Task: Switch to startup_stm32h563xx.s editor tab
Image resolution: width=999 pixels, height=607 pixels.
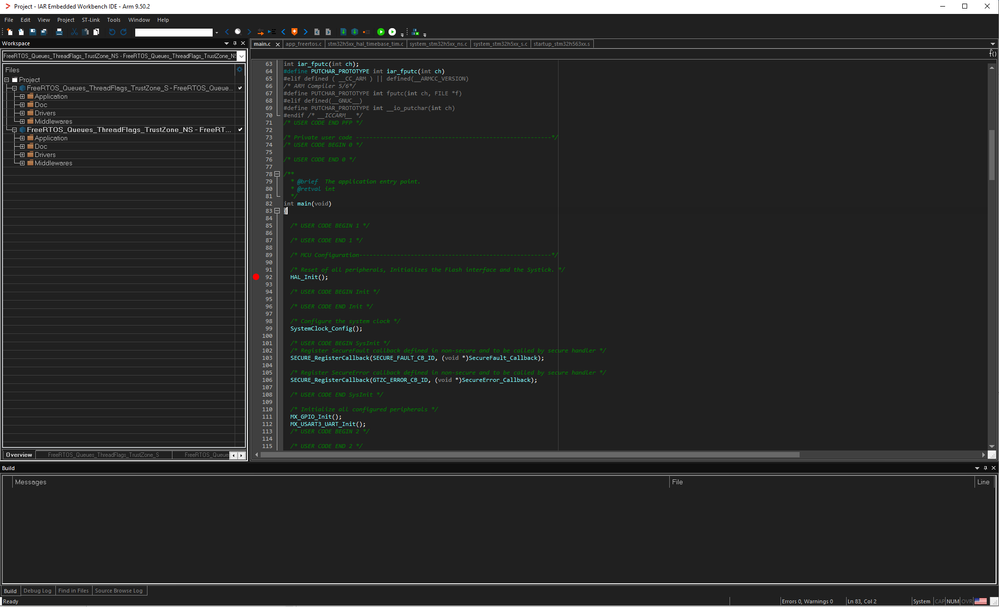Action: [561, 44]
